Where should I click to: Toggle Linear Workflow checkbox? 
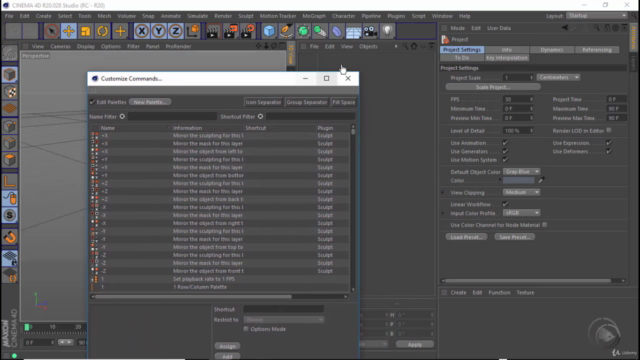click(505, 204)
